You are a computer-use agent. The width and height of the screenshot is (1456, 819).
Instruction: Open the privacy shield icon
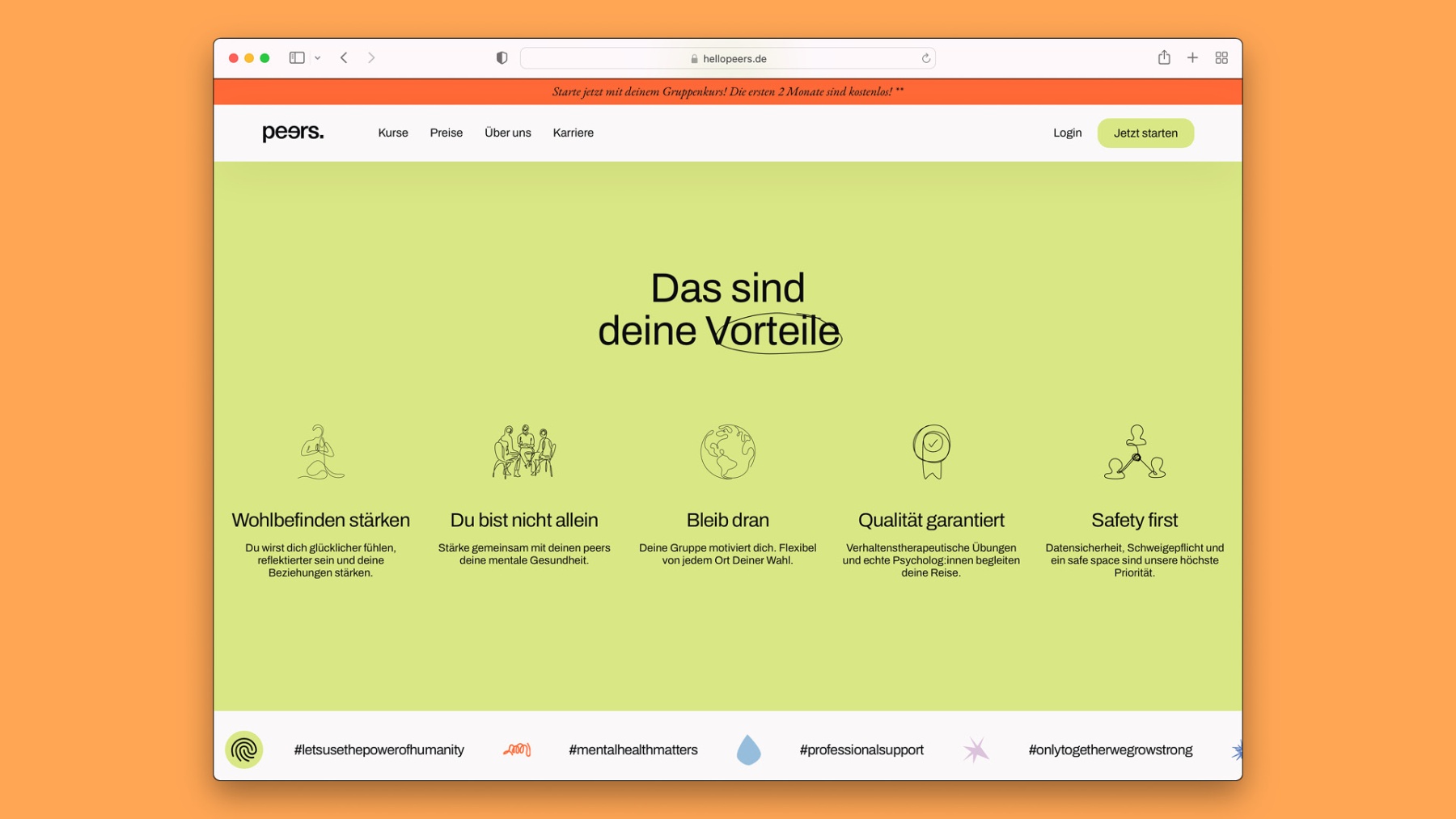pos(502,58)
